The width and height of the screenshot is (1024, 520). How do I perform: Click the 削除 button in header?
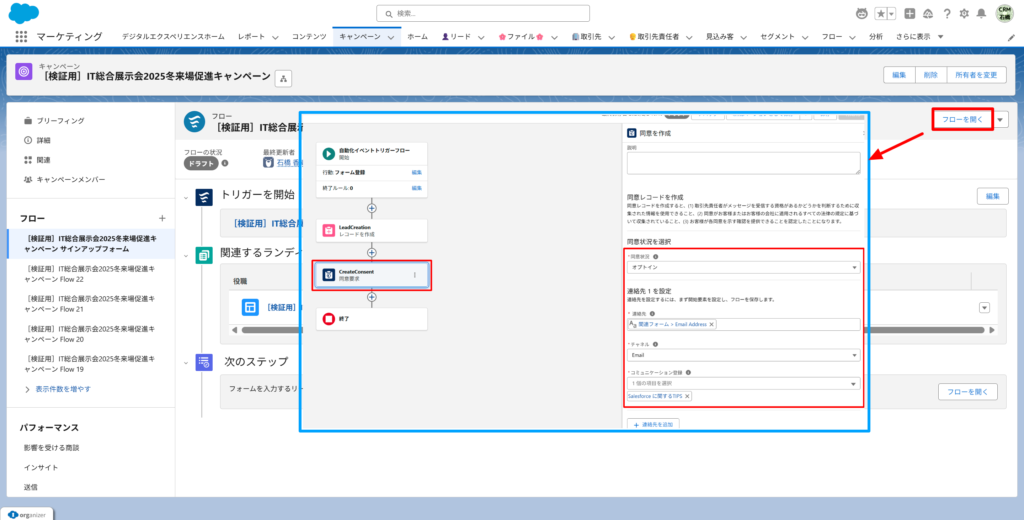point(931,75)
